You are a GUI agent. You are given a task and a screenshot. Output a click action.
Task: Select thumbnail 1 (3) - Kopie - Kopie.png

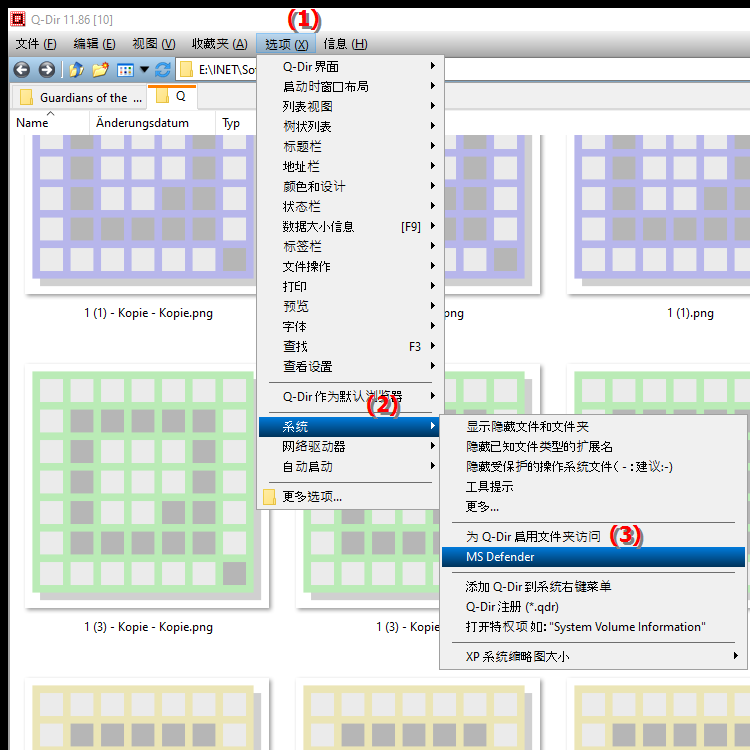[x=147, y=486]
